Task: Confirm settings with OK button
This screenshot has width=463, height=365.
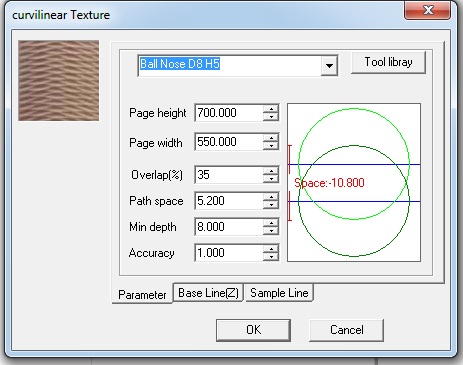Action: coord(253,330)
